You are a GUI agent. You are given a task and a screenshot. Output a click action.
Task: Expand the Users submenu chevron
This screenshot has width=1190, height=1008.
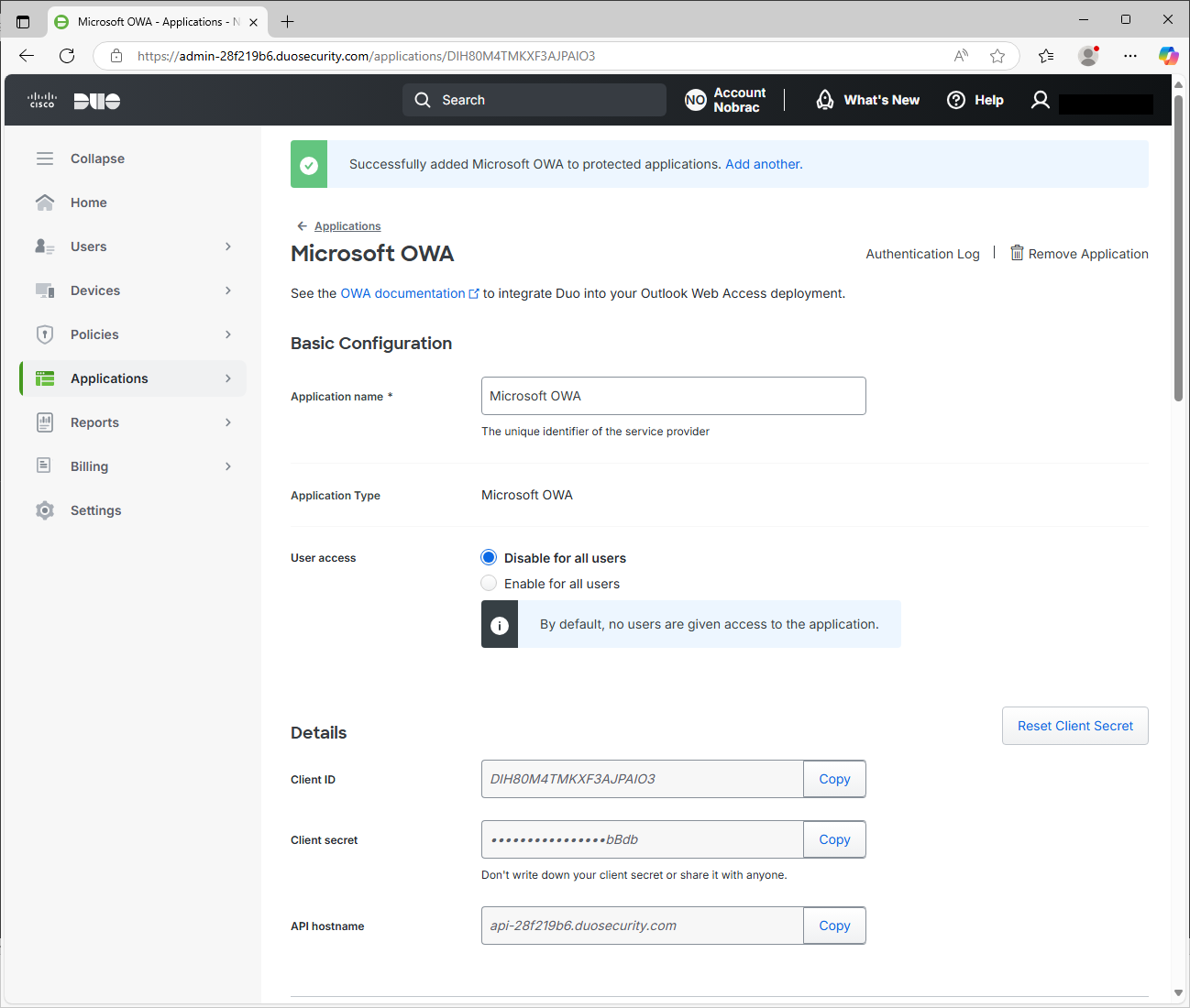click(228, 247)
